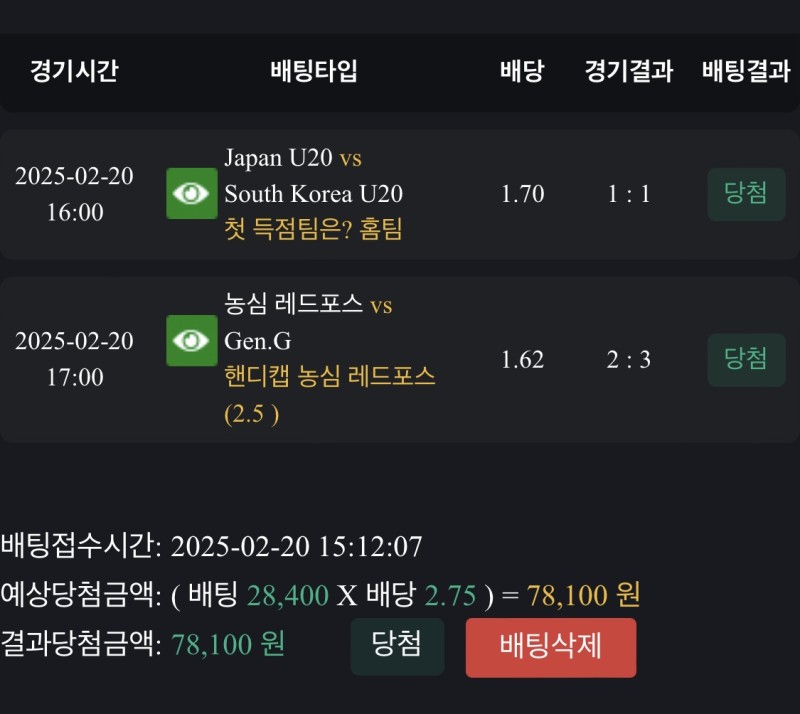Viewport: 800px width, 714px height.
Task: Click the 배팅삭제 button
Action: (550, 646)
